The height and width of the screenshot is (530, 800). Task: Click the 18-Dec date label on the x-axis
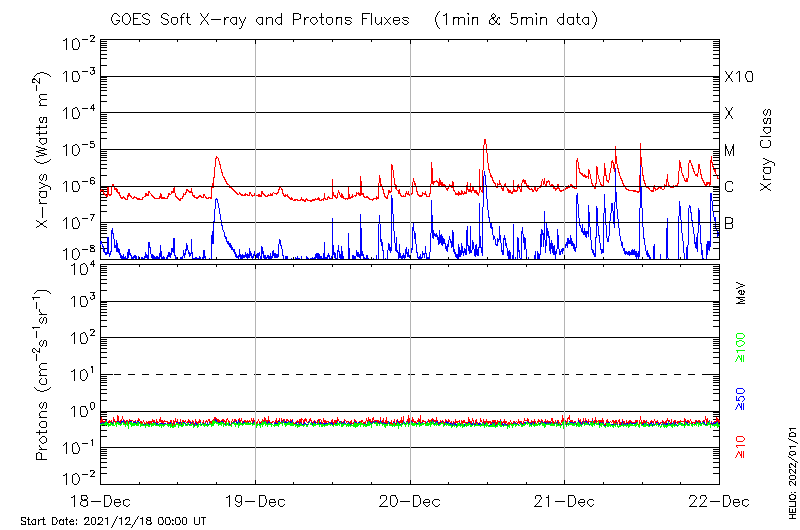(x=101, y=499)
